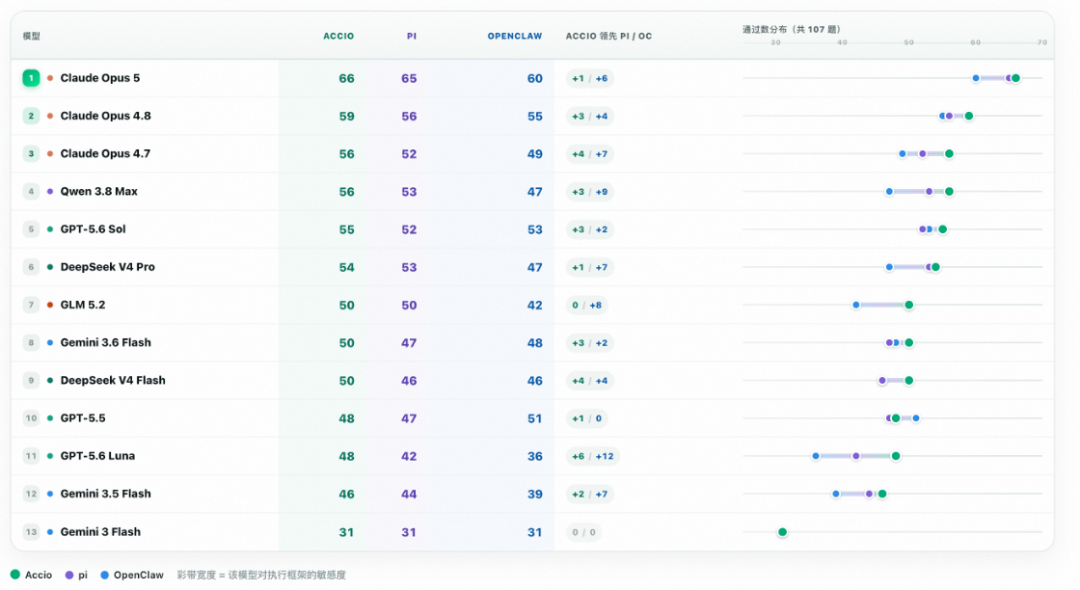Screen dimensions: 1080x590
Task: Click the green Accio legend dot
Action: tap(15, 574)
